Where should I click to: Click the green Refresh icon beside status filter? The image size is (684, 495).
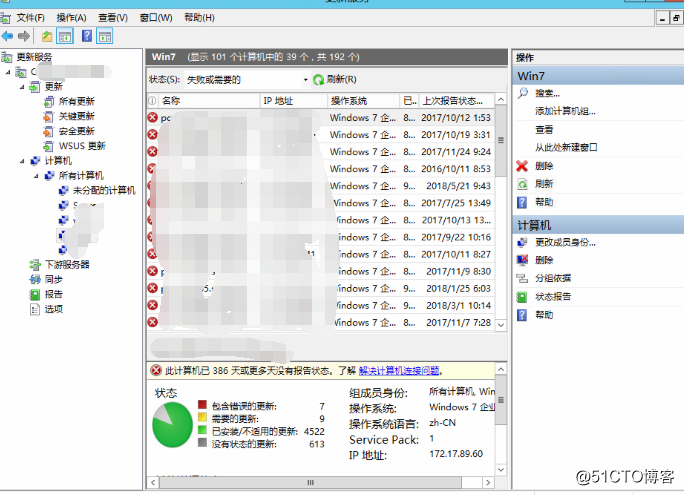coord(319,79)
